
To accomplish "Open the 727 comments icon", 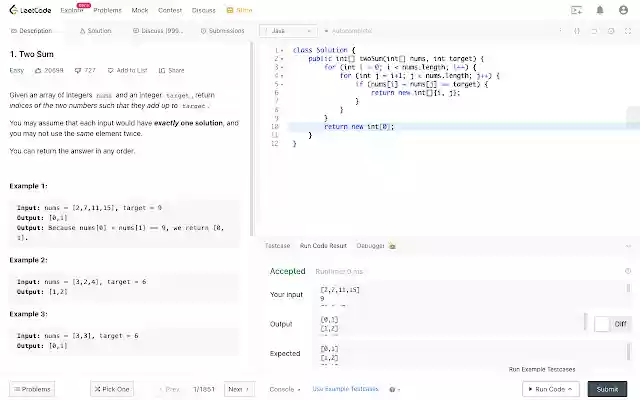I will tap(78, 71).
